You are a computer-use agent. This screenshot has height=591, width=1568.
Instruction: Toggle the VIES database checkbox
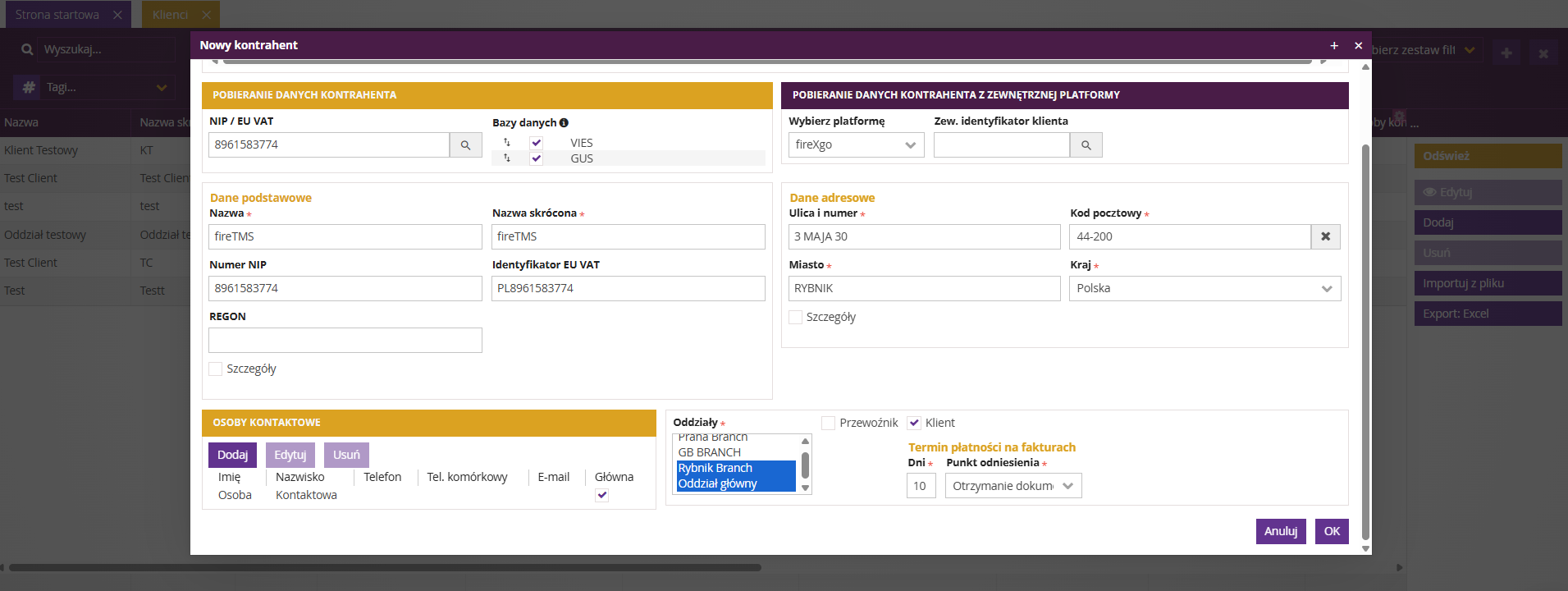tap(536, 143)
